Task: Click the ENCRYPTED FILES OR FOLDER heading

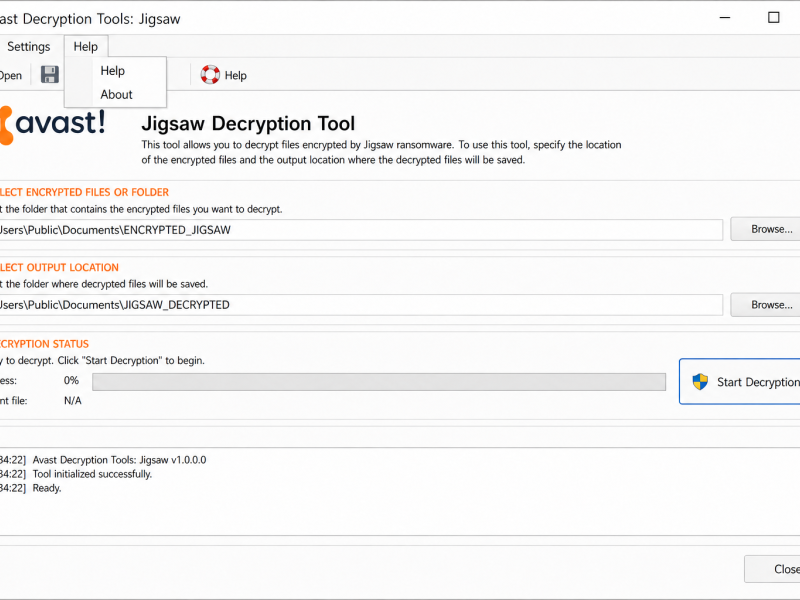Action: (84, 192)
